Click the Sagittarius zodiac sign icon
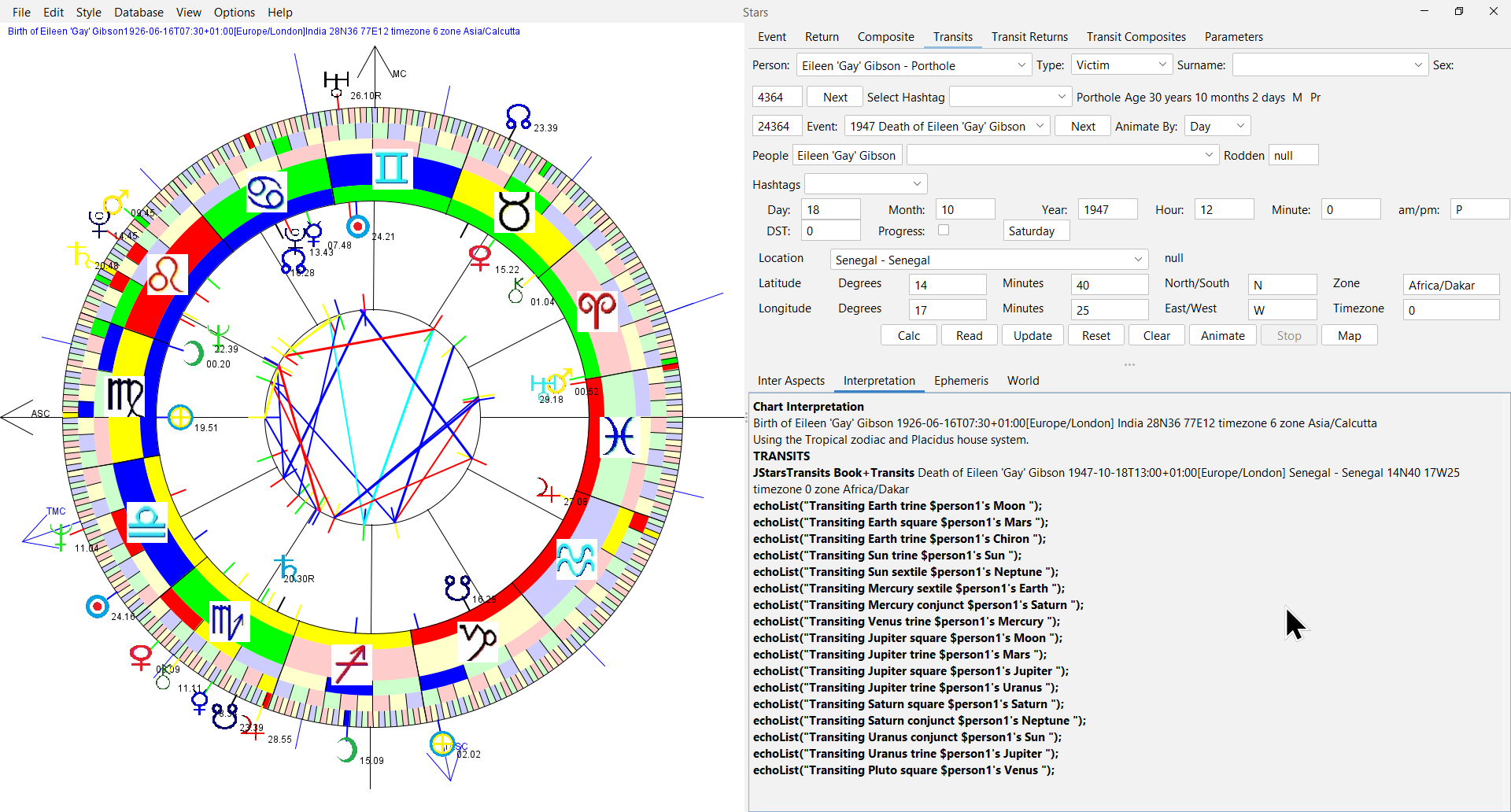The height and width of the screenshot is (812, 1511). 351,665
